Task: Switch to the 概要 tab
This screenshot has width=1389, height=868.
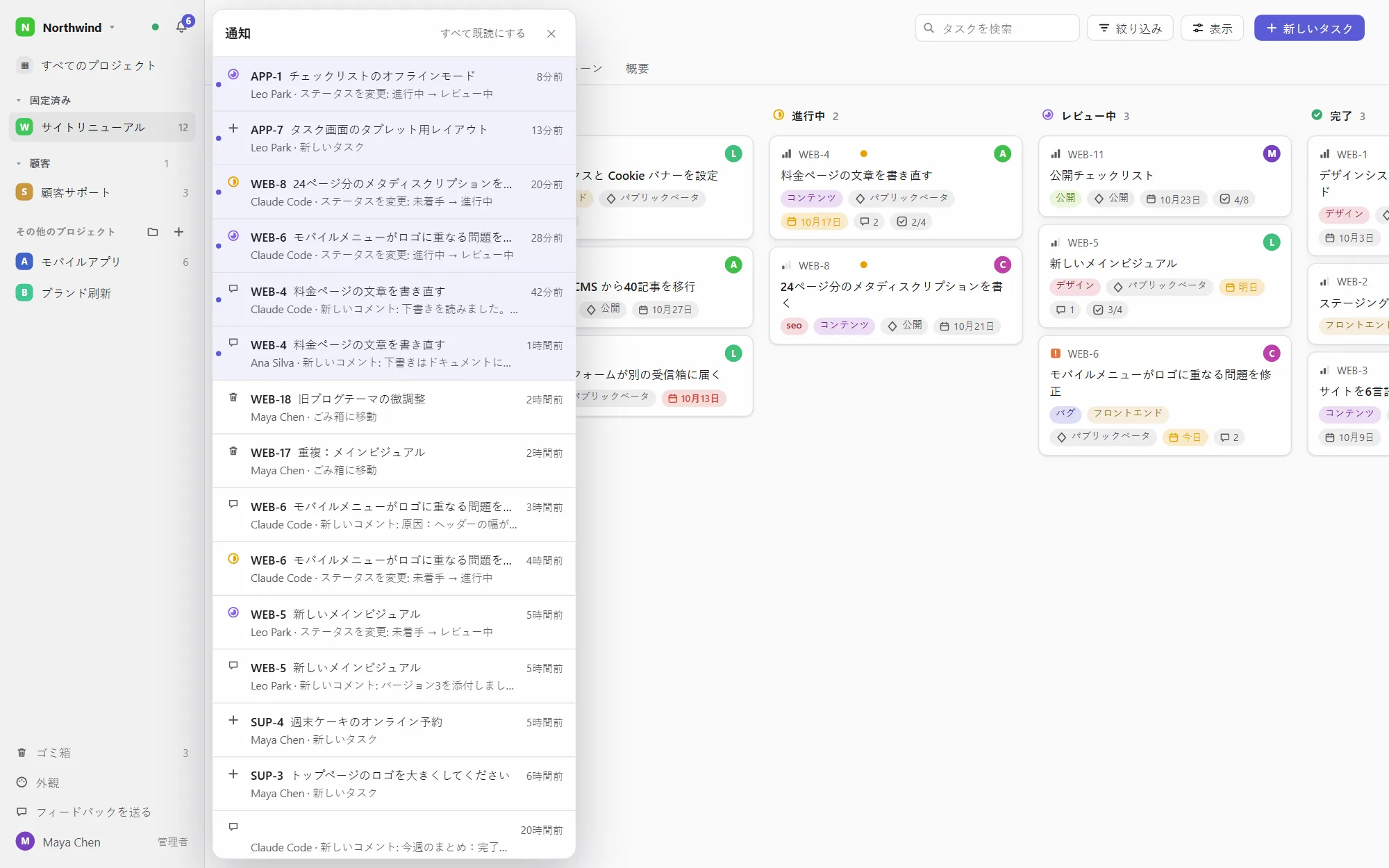Action: coord(637,68)
